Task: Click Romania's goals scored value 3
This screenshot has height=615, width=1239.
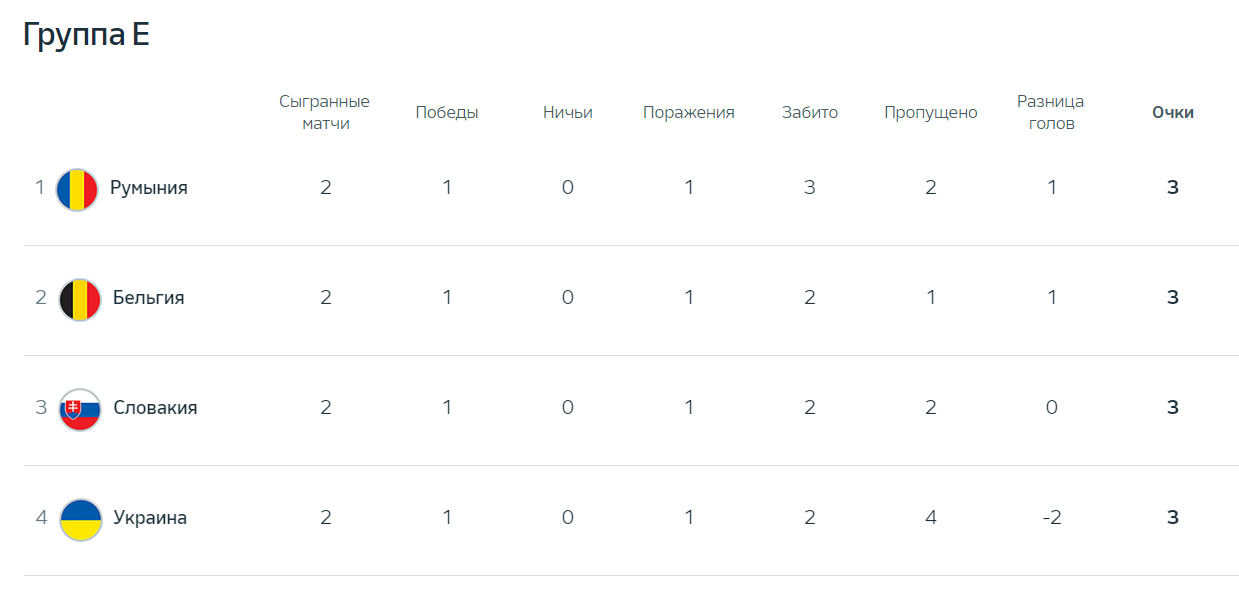Action: pos(810,188)
